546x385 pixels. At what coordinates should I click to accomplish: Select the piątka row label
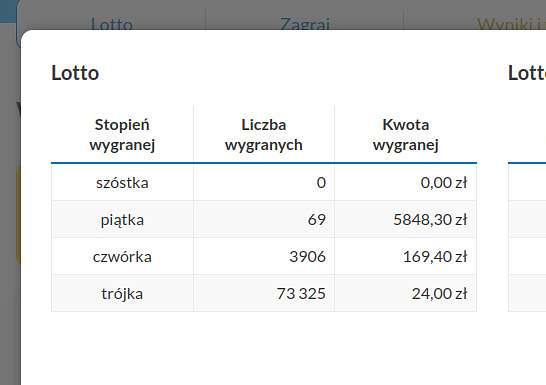[122, 220]
